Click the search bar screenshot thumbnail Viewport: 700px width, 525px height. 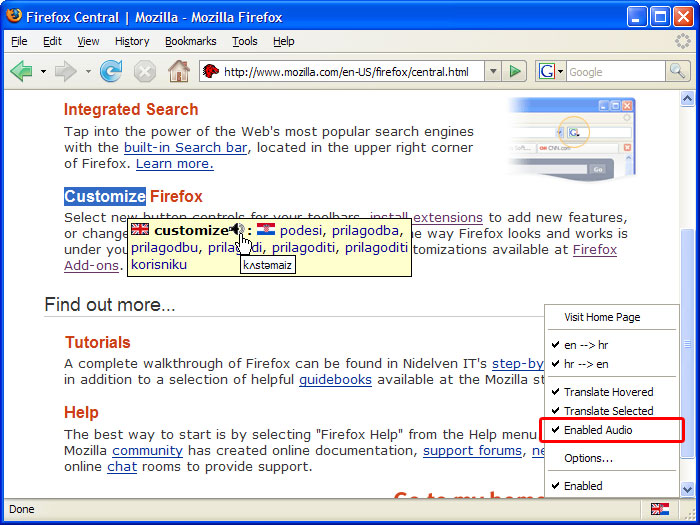click(x=571, y=139)
